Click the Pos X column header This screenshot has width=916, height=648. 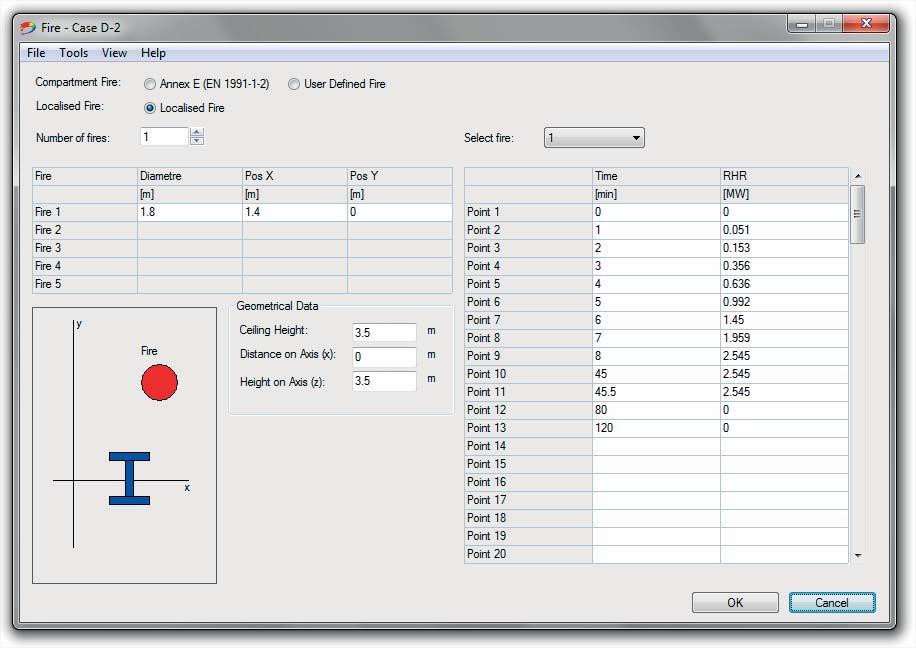click(x=295, y=176)
